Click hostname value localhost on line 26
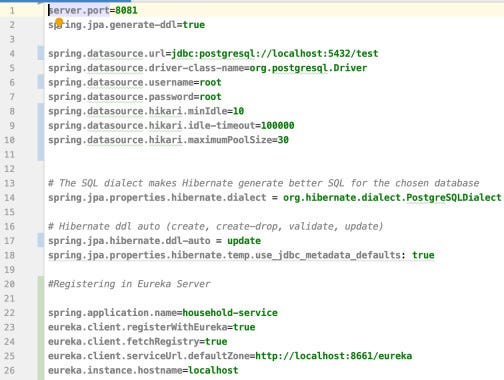504x380 pixels. coord(213,370)
